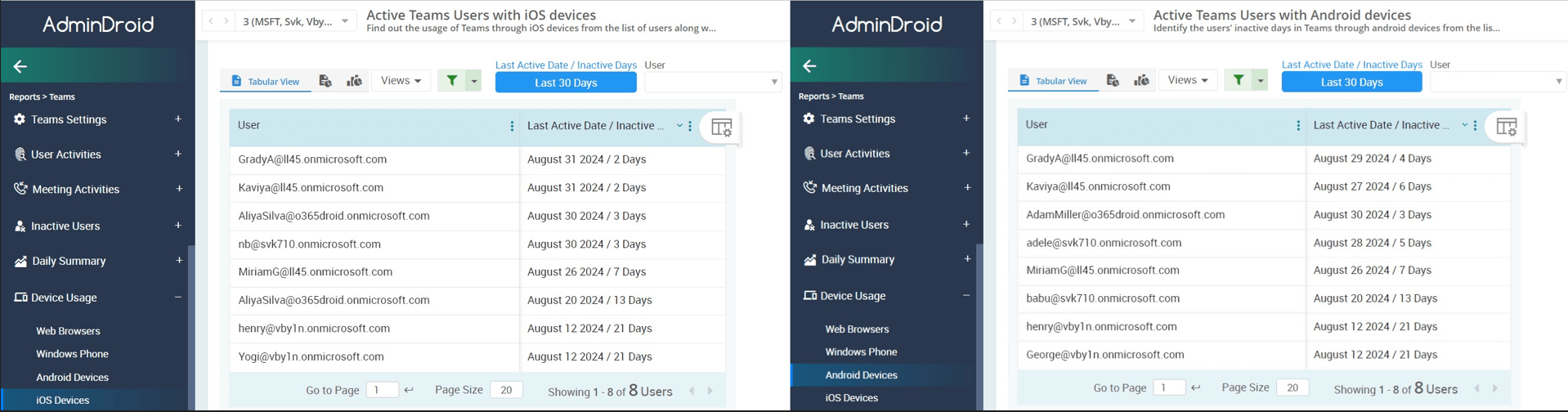The height and width of the screenshot is (412, 1568).
Task: Switch to chart view icon in the Android report
Action: pyautogui.click(x=1141, y=80)
